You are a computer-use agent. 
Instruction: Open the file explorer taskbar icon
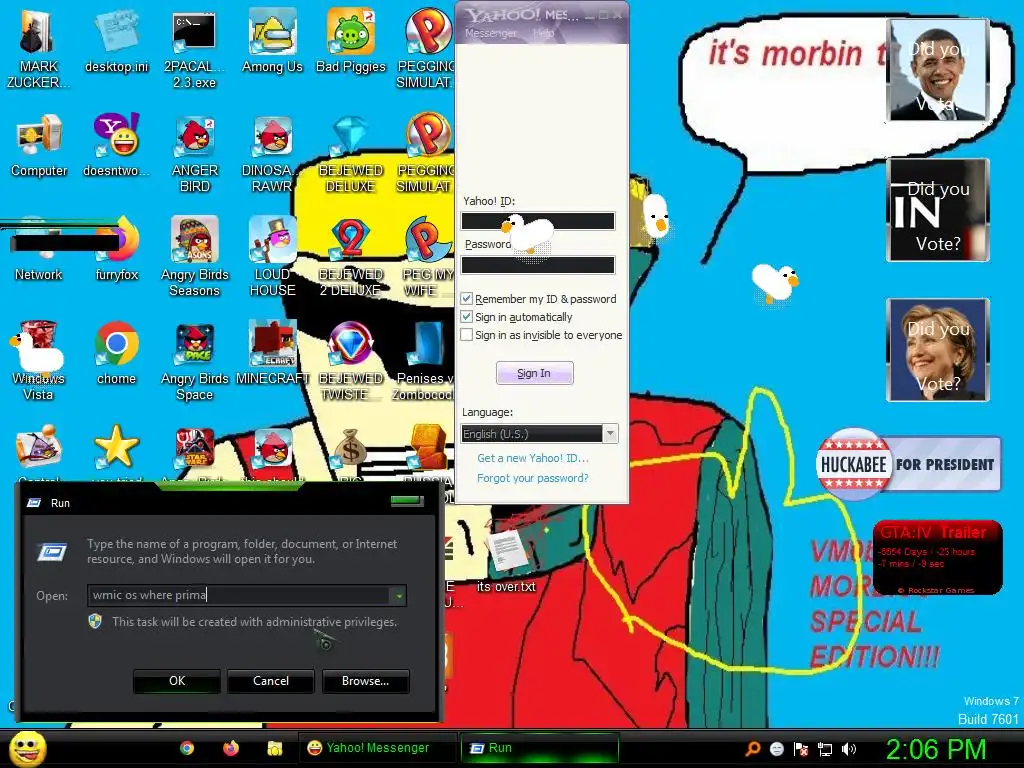click(x=274, y=748)
